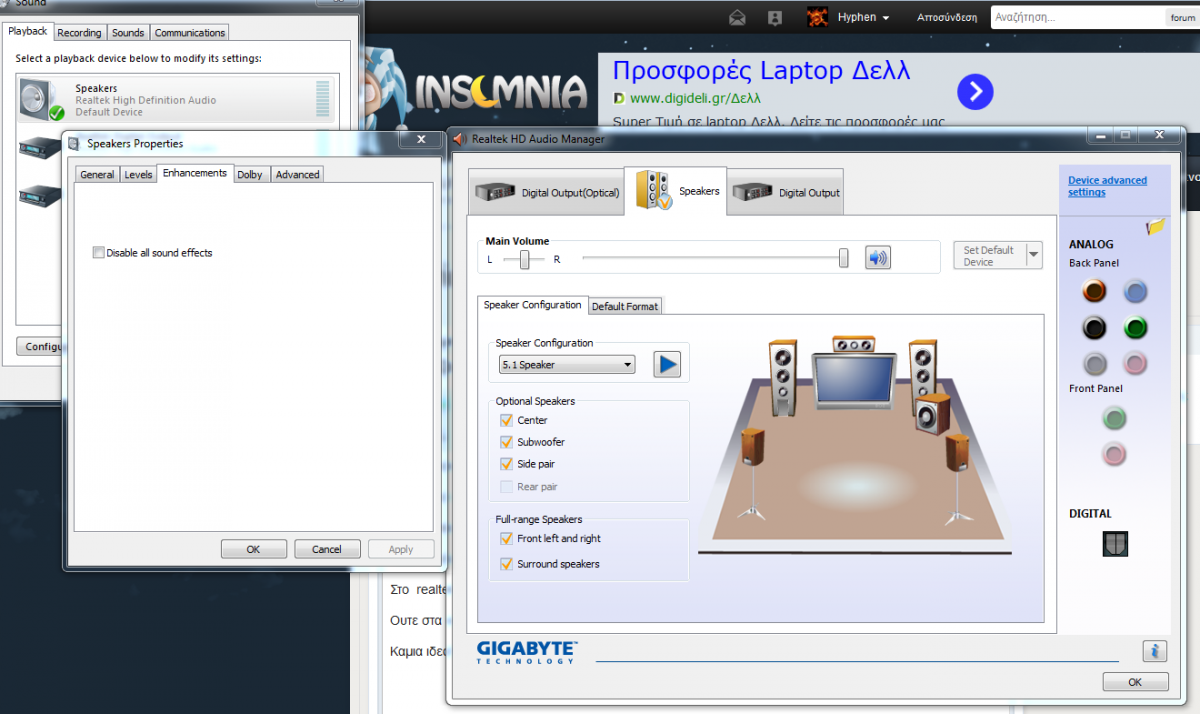The width and height of the screenshot is (1200, 714).
Task: Click the orange back panel audio jack
Action: [x=1095, y=291]
